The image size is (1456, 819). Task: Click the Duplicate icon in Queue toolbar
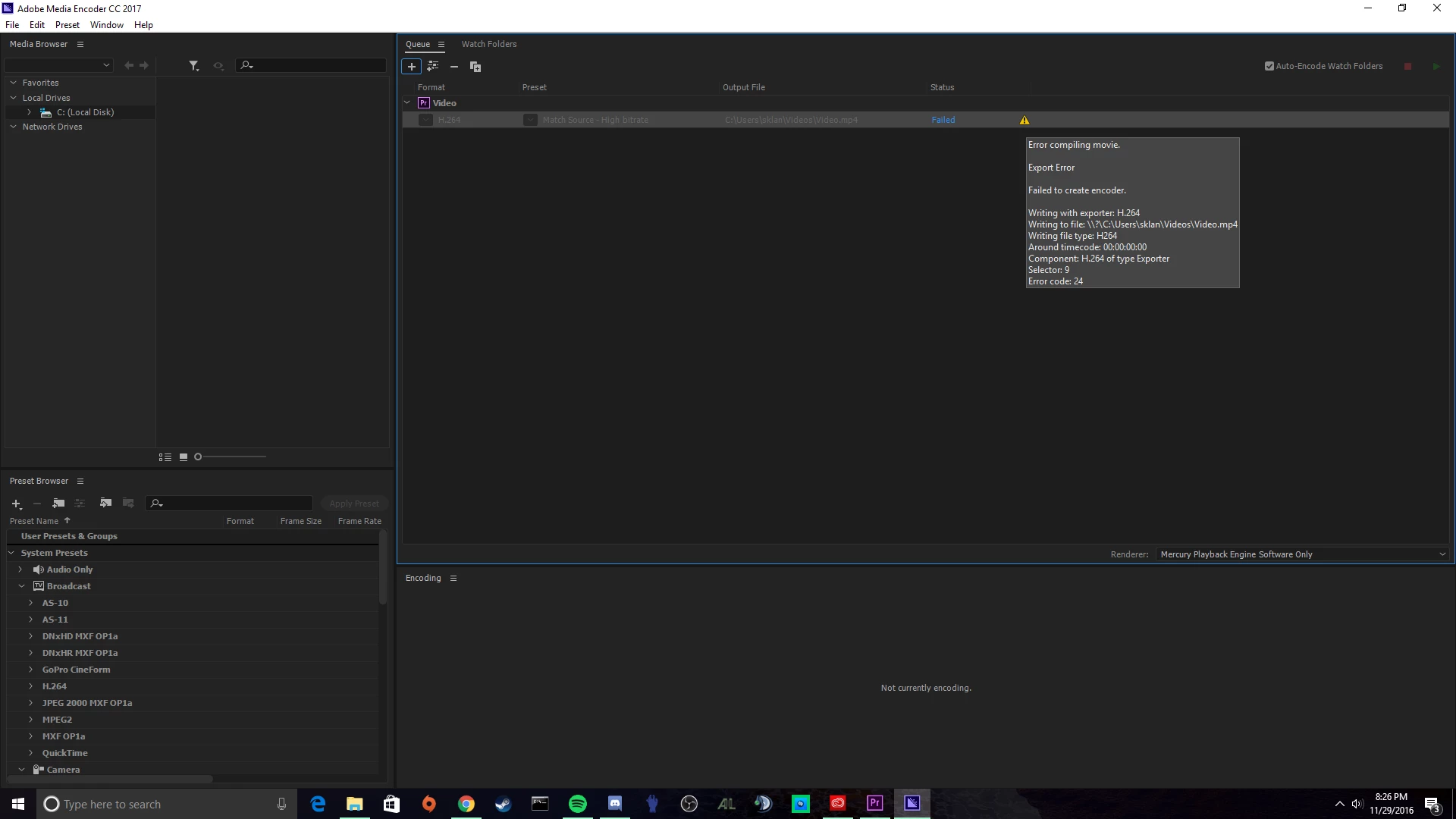[x=475, y=67]
